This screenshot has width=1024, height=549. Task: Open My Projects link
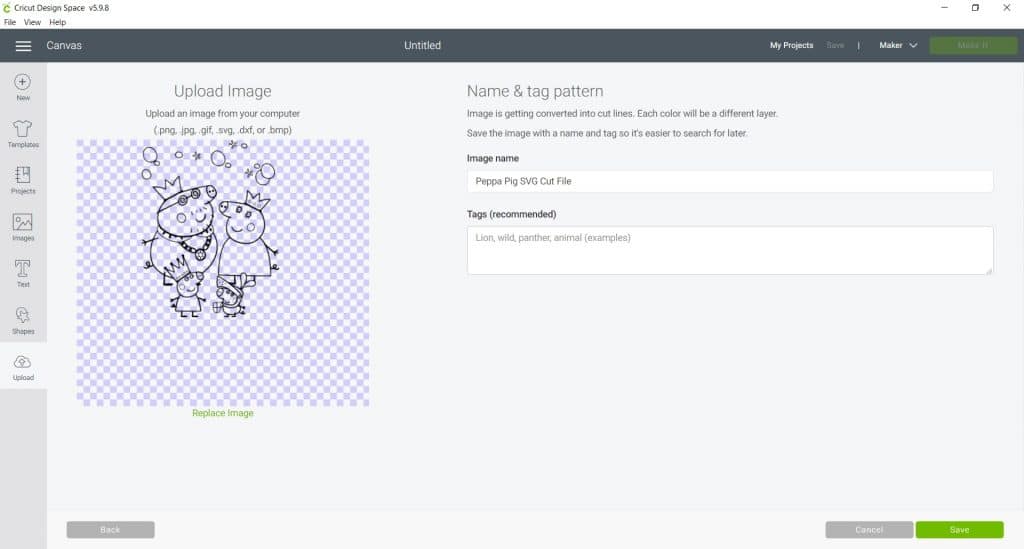792,46
